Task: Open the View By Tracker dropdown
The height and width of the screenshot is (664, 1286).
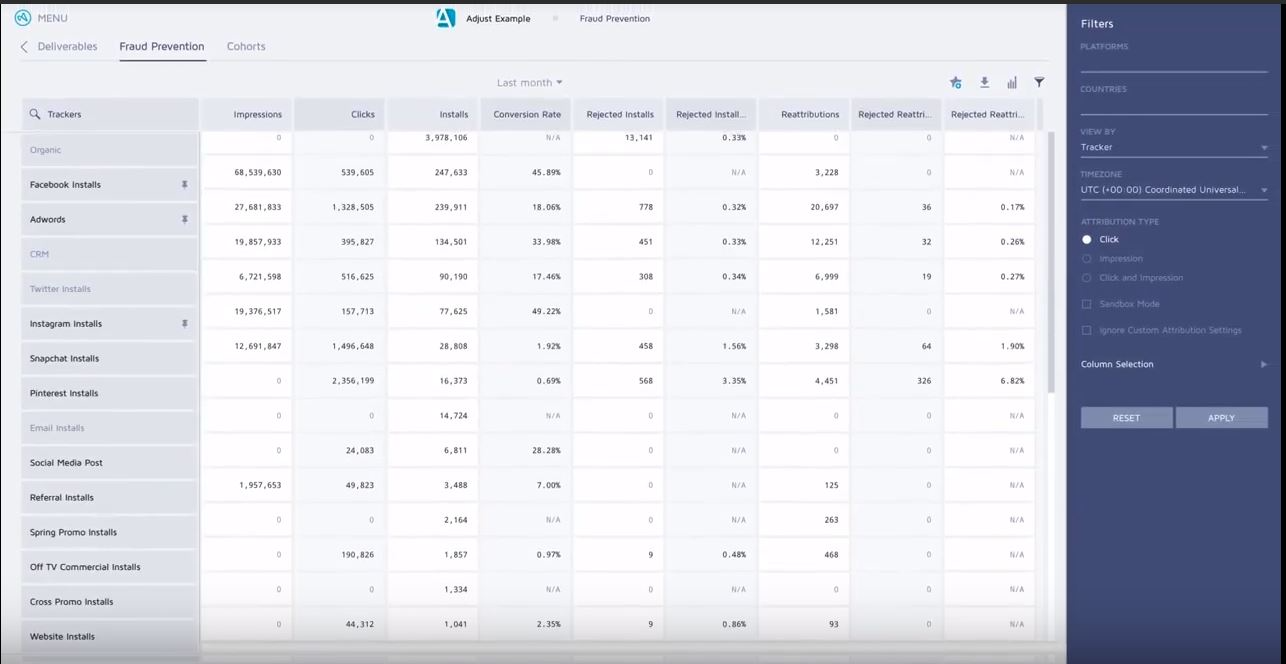Action: [1174, 148]
